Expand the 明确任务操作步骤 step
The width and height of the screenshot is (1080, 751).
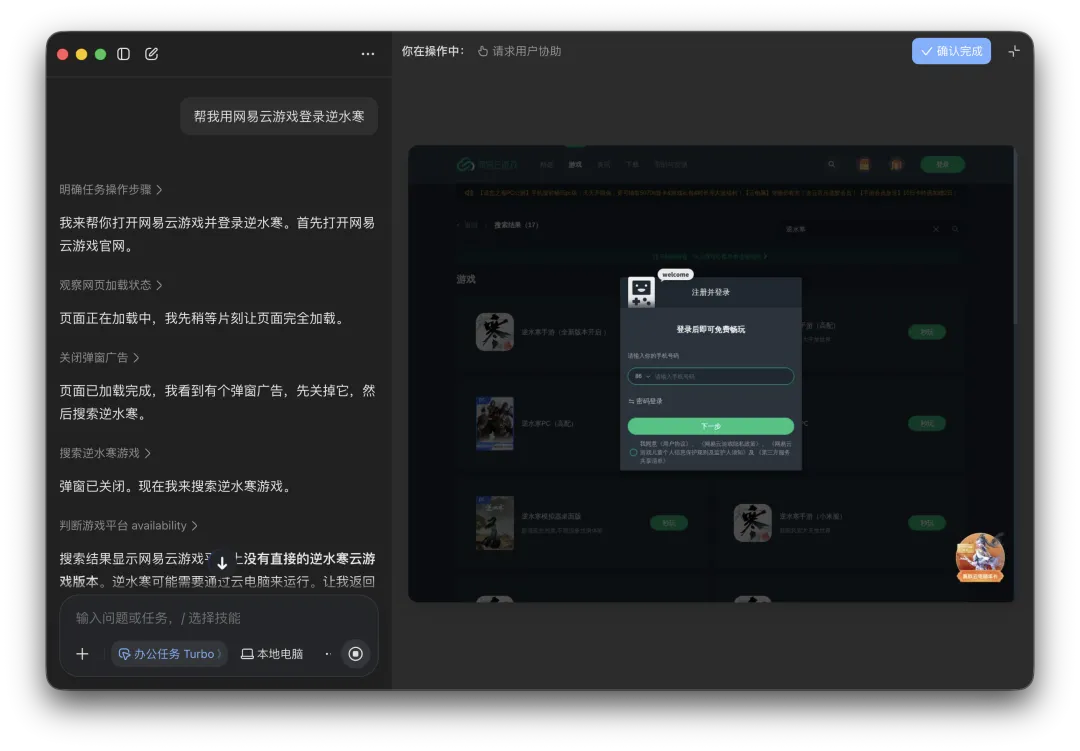110,189
